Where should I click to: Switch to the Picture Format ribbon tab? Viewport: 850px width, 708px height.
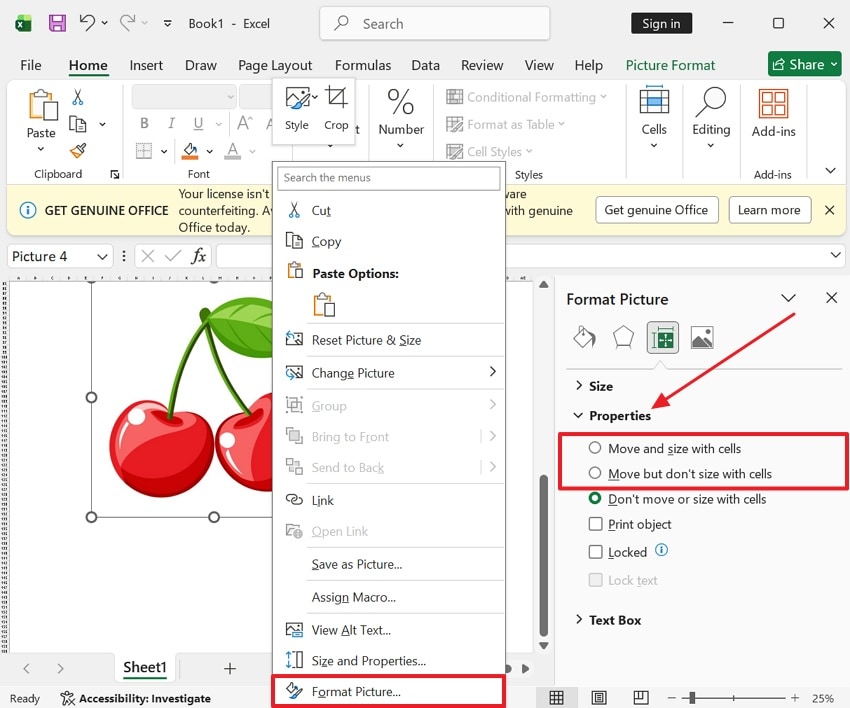pyautogui.click(x=670, y=64)
